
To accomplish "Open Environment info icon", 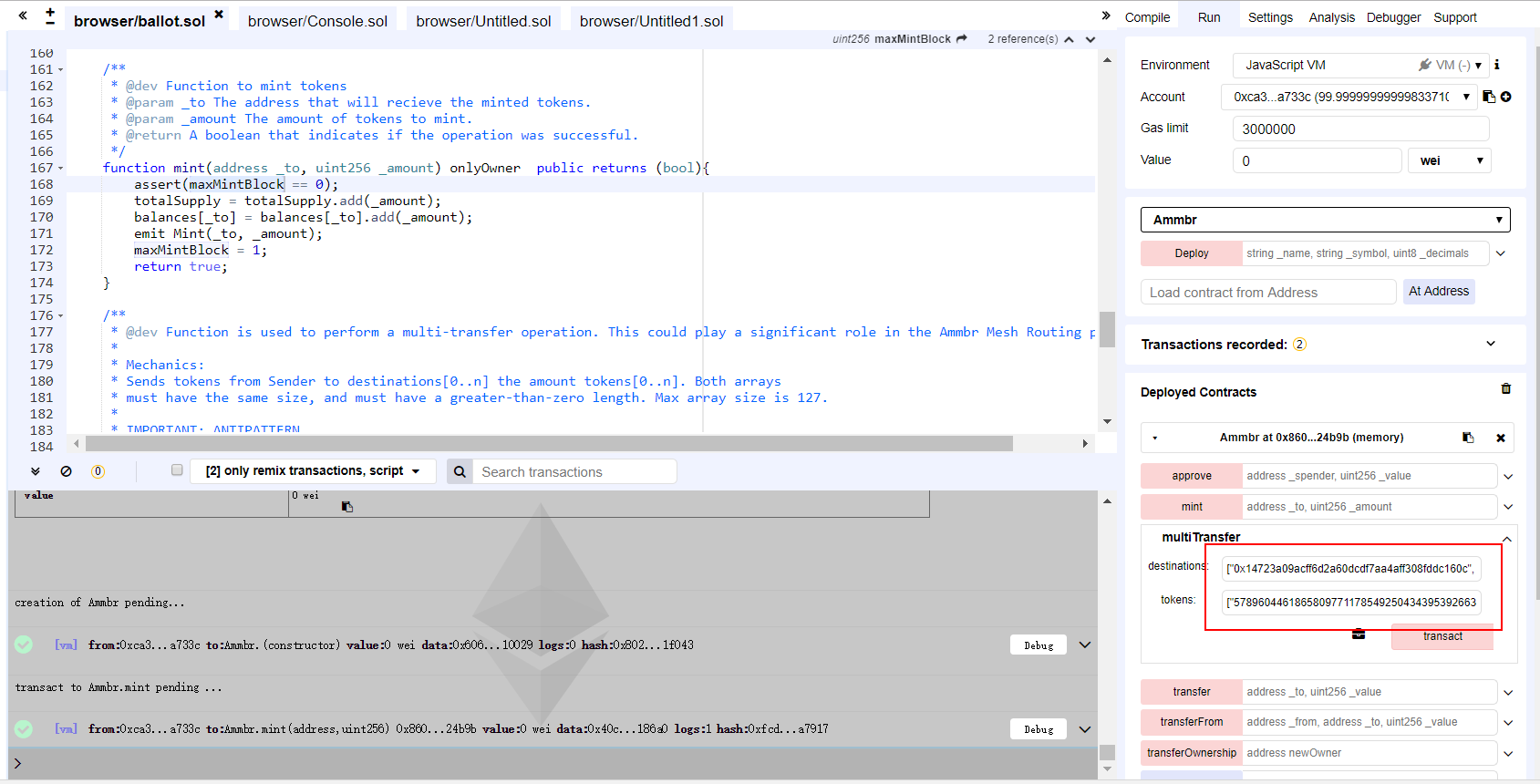I will coord(1497,65).
